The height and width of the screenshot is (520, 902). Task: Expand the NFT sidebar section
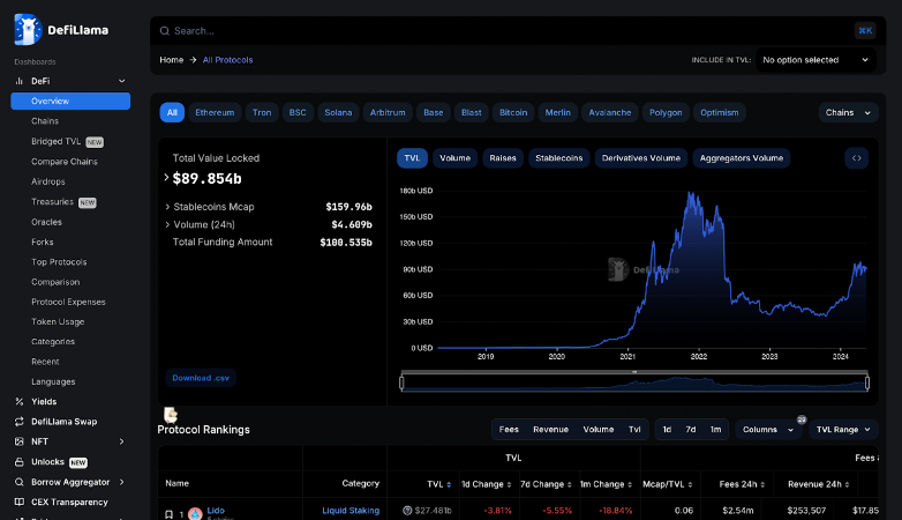(x=121, y=442)
